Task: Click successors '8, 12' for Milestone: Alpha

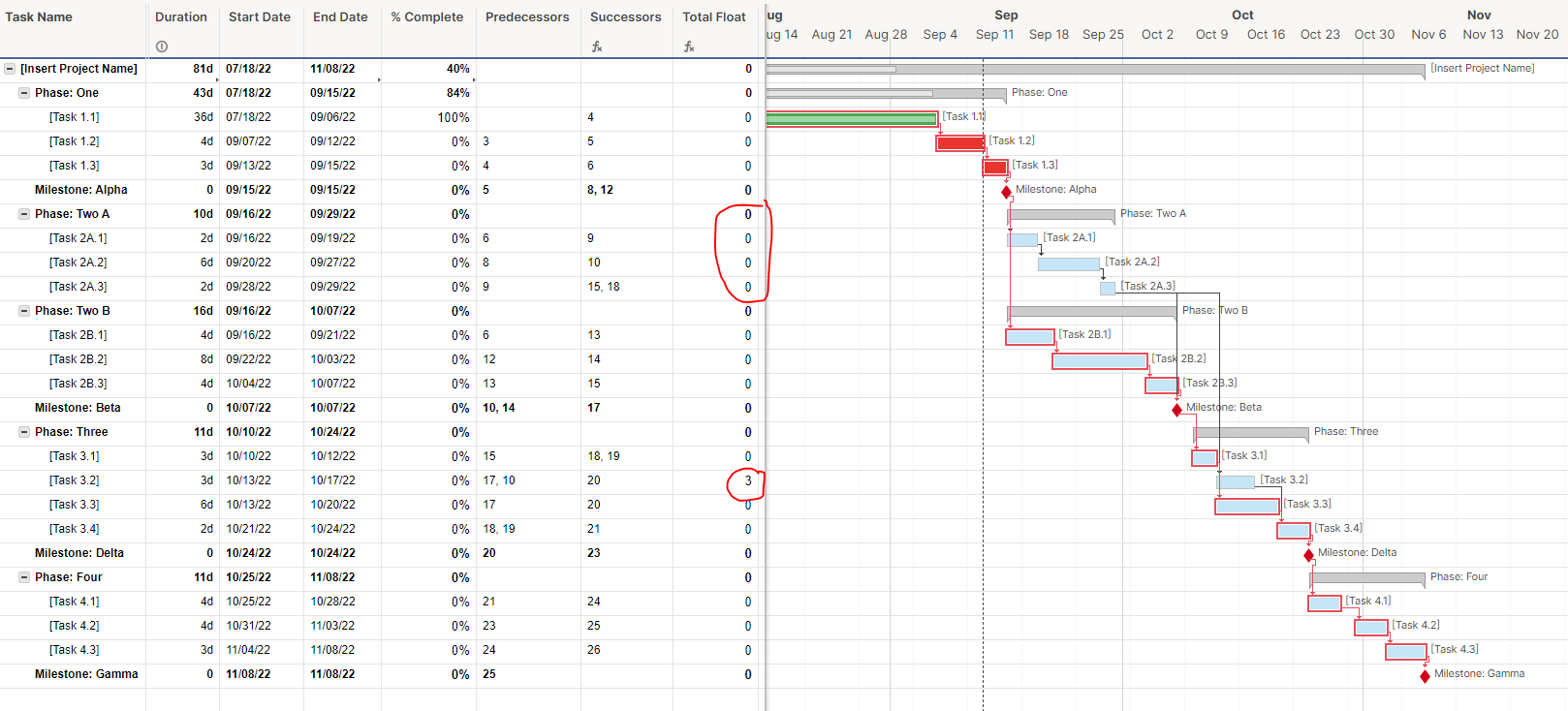Action: pos(600,190)
